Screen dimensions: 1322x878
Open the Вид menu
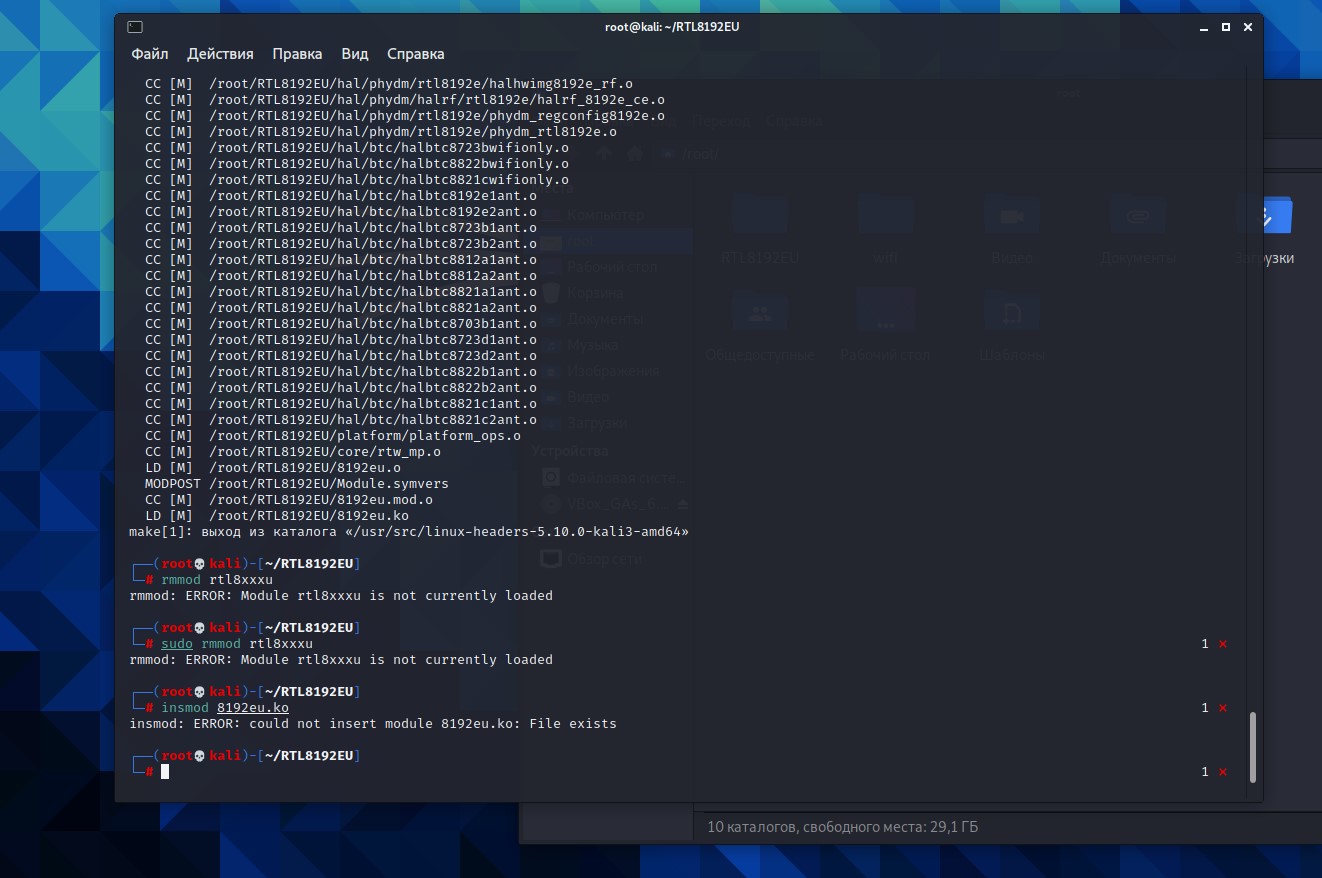click(x=354, y=54)
